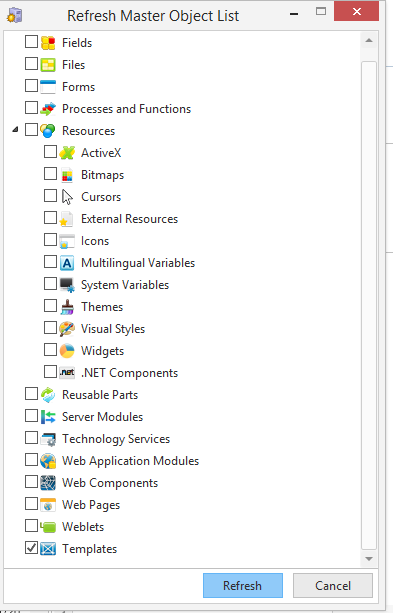The height and width of the screenshot is (613, 393).
Task: Select the "Processes and Functions" label
Action: (127, 109)
